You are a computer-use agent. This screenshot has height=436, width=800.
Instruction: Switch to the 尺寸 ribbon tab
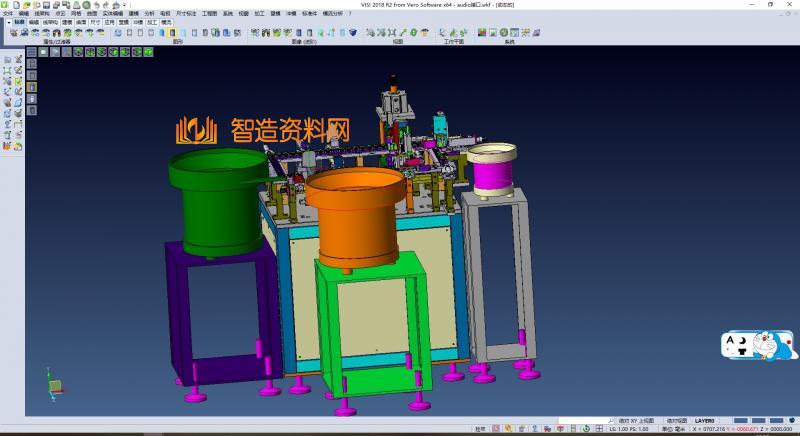94,21
